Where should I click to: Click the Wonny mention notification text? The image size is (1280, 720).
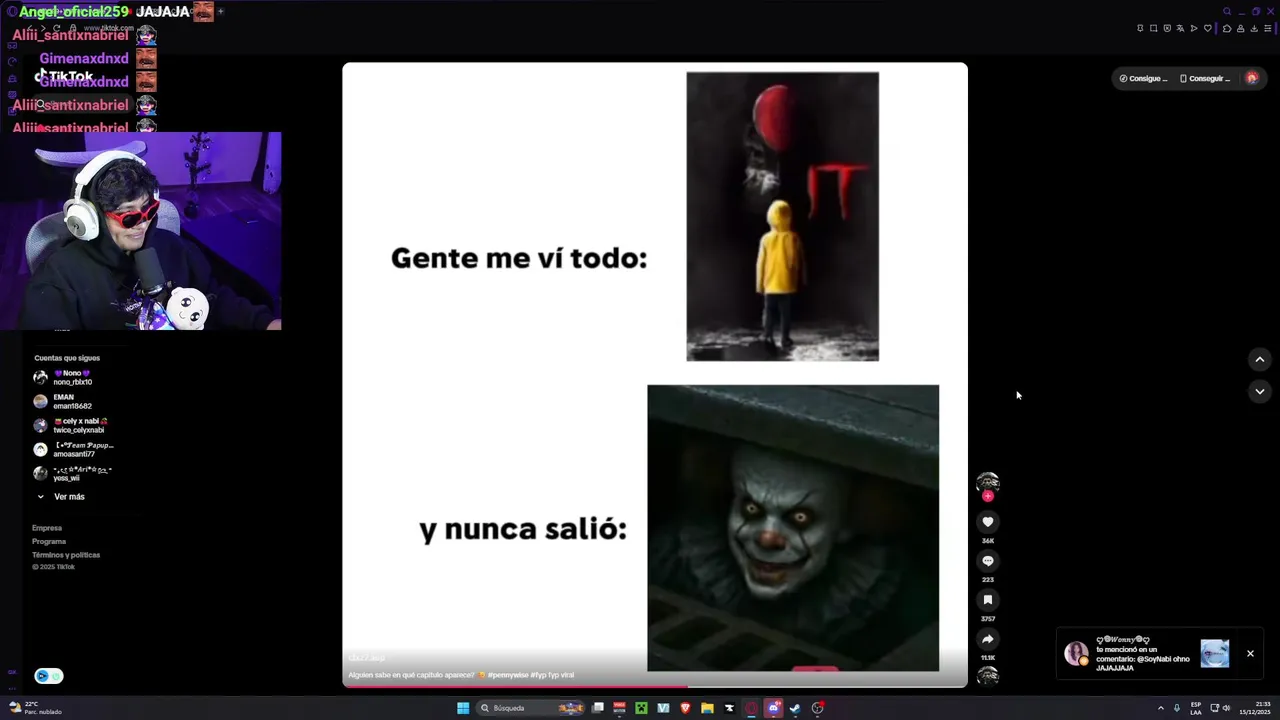[x=1143, y=654]
